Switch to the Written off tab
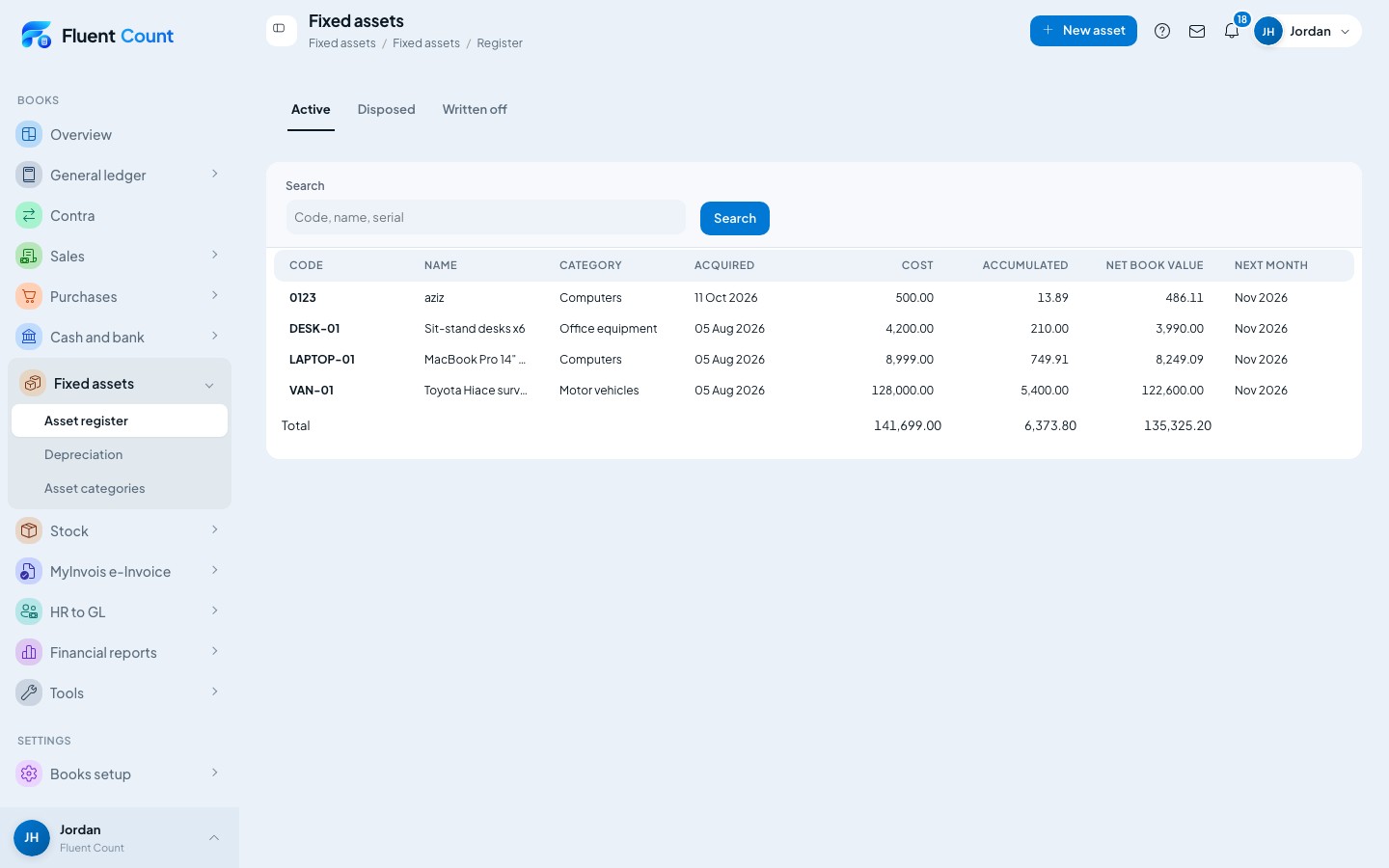Screen dimensions: 1389x868 pos(475,109)
